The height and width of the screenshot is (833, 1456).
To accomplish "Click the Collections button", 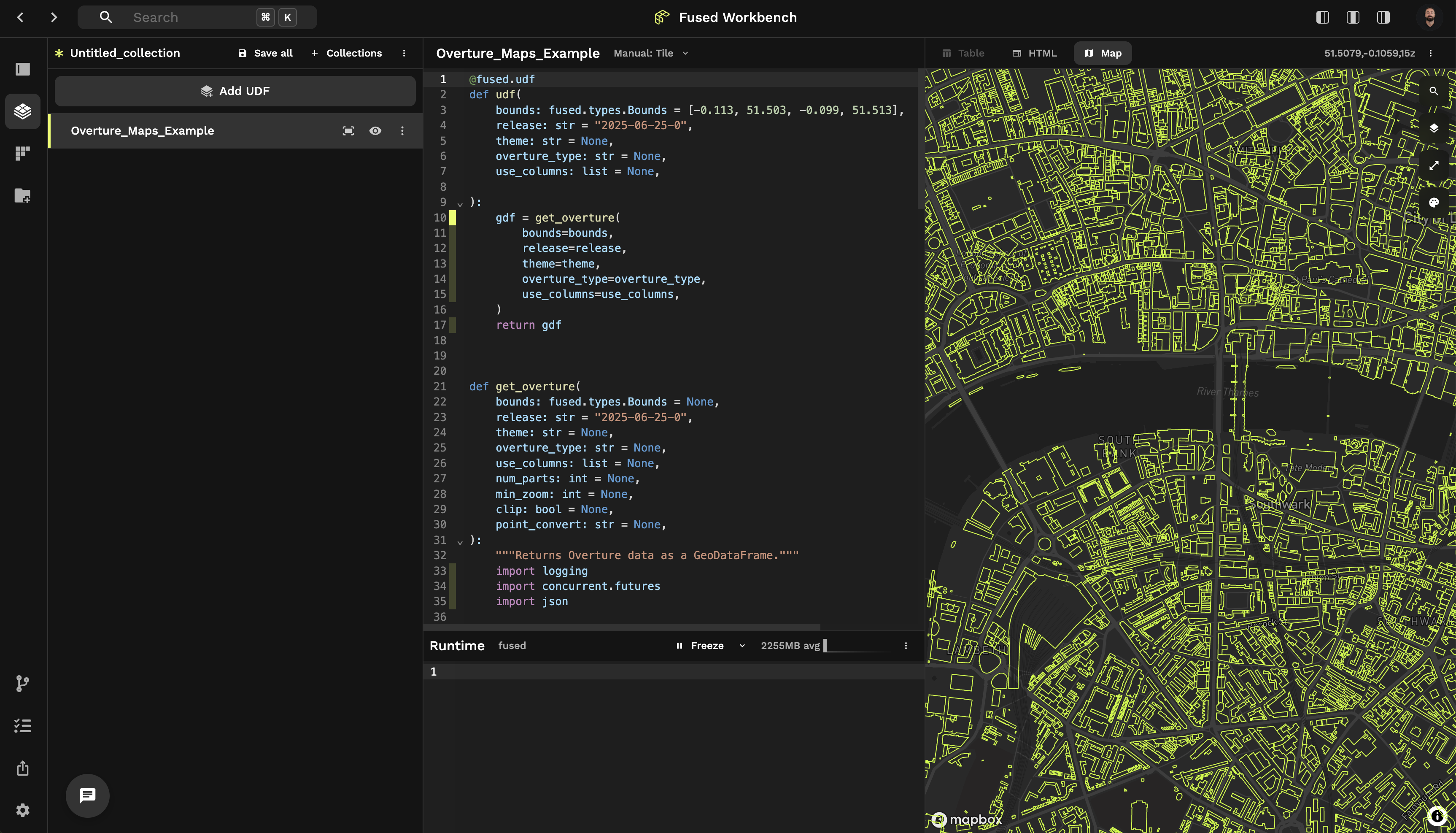I will tap(346, 53).
